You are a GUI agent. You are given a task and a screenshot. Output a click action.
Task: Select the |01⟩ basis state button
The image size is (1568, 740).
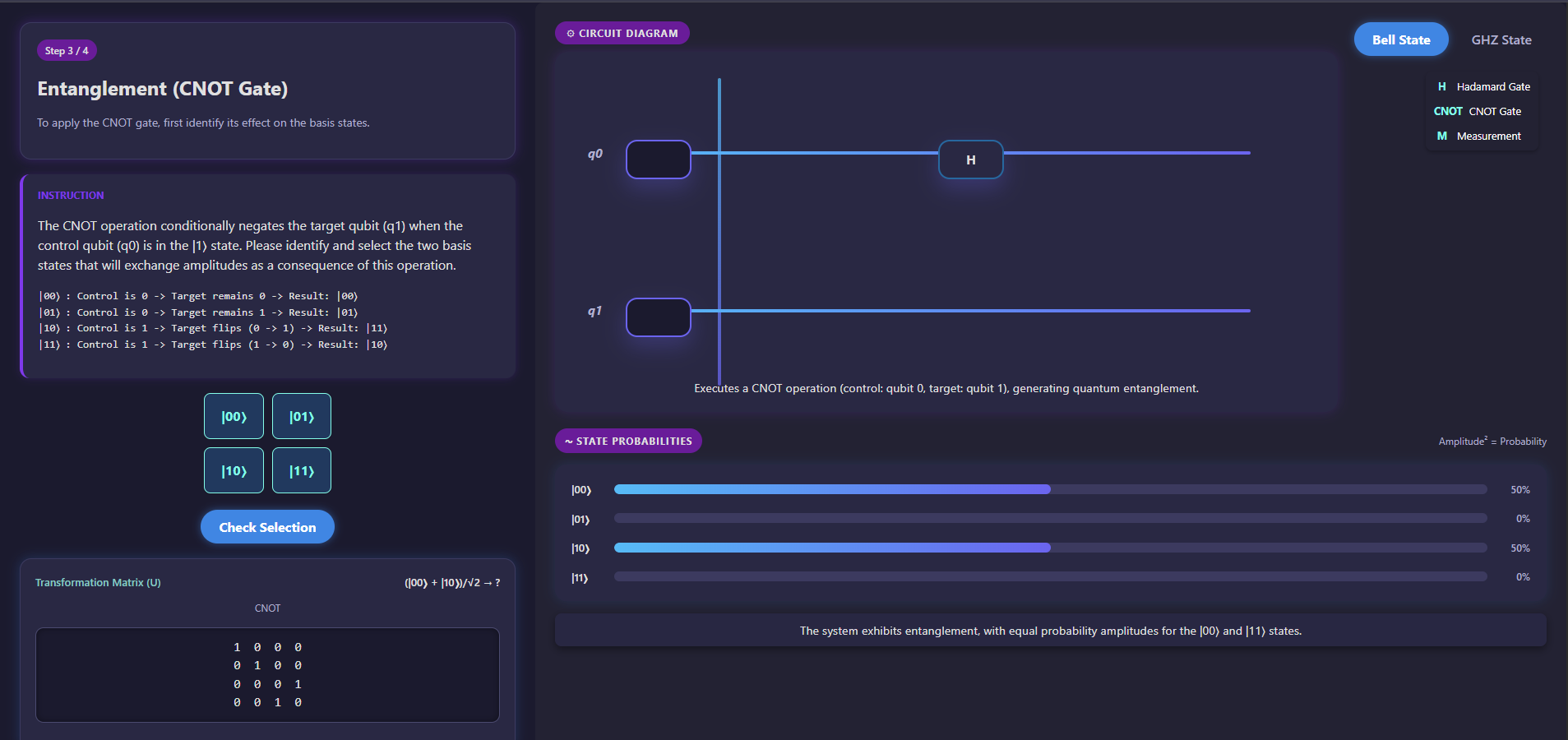(302, 417)
